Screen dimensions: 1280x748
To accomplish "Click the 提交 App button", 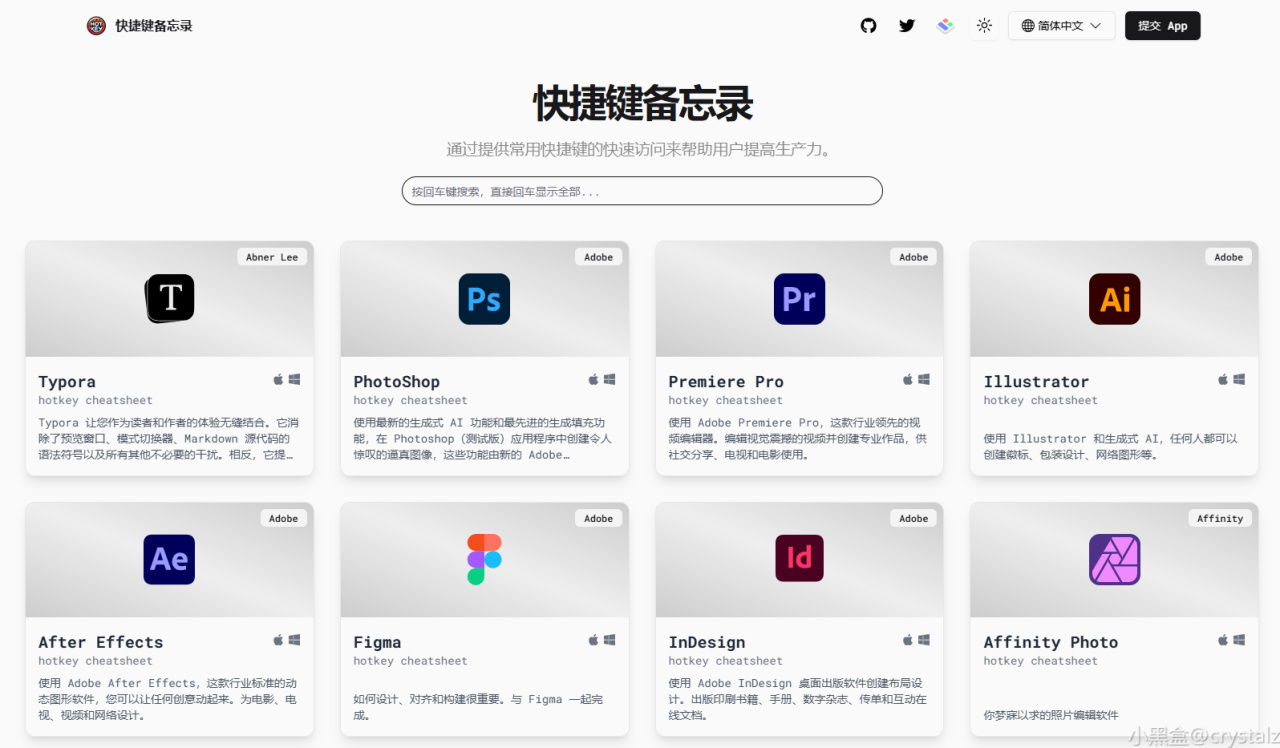I will point(1163,26).
